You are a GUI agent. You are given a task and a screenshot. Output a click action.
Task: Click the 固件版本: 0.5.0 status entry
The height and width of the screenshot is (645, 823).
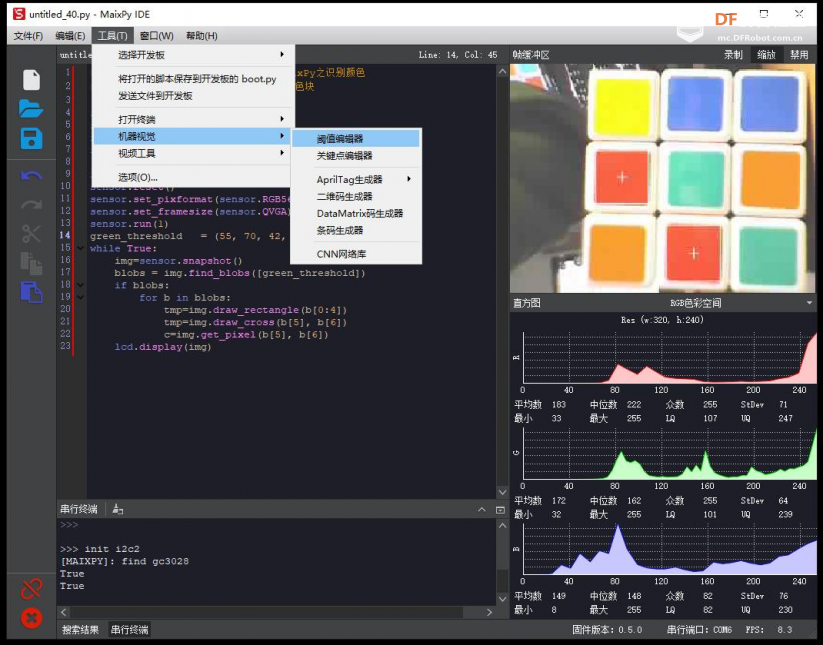point(607,630)
